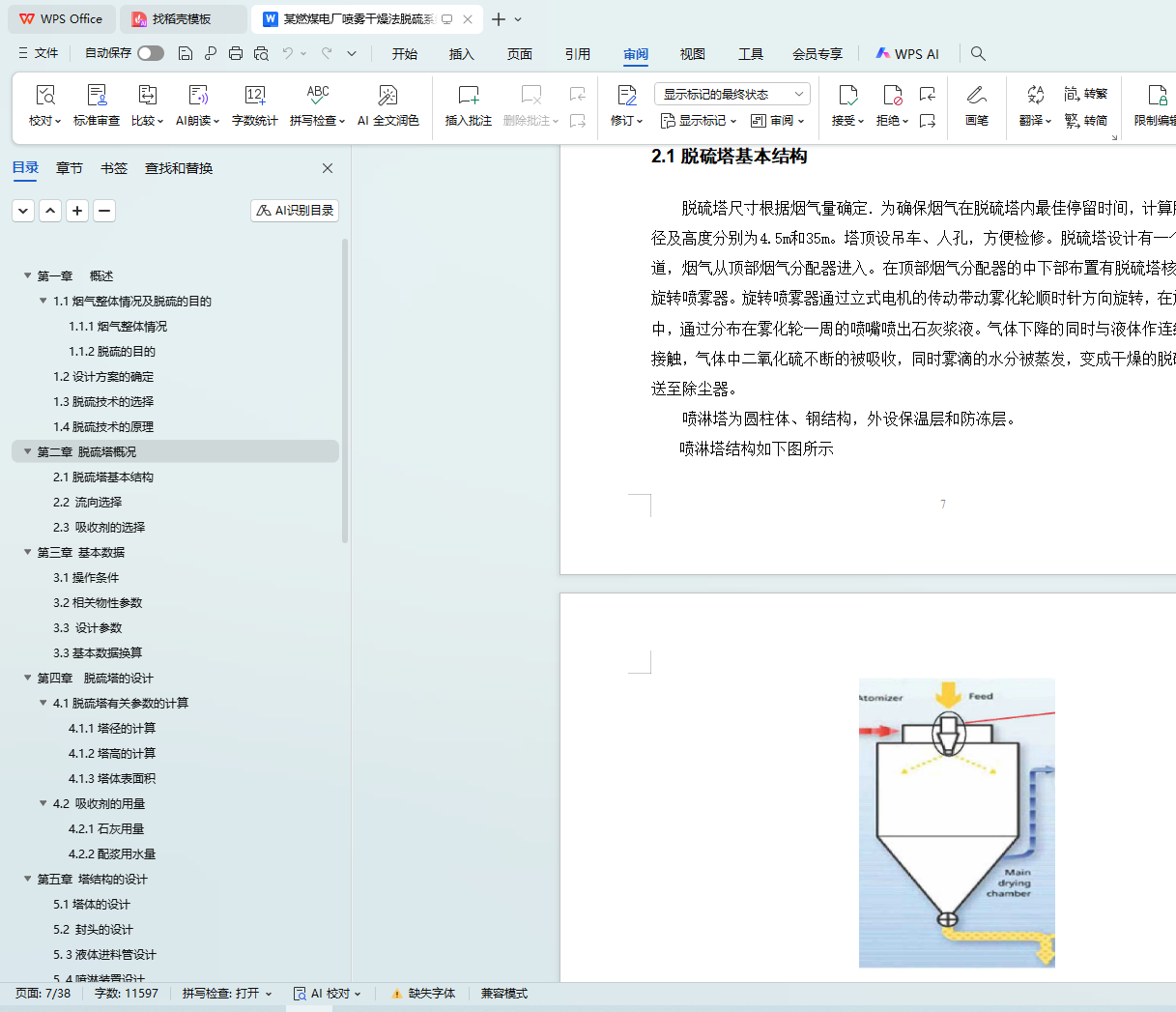Screen dimensions: 1176x1012
Task: Click the 限制编辑 restrict editing icon
Action: pyautogui.click(x=1157, y=95)
